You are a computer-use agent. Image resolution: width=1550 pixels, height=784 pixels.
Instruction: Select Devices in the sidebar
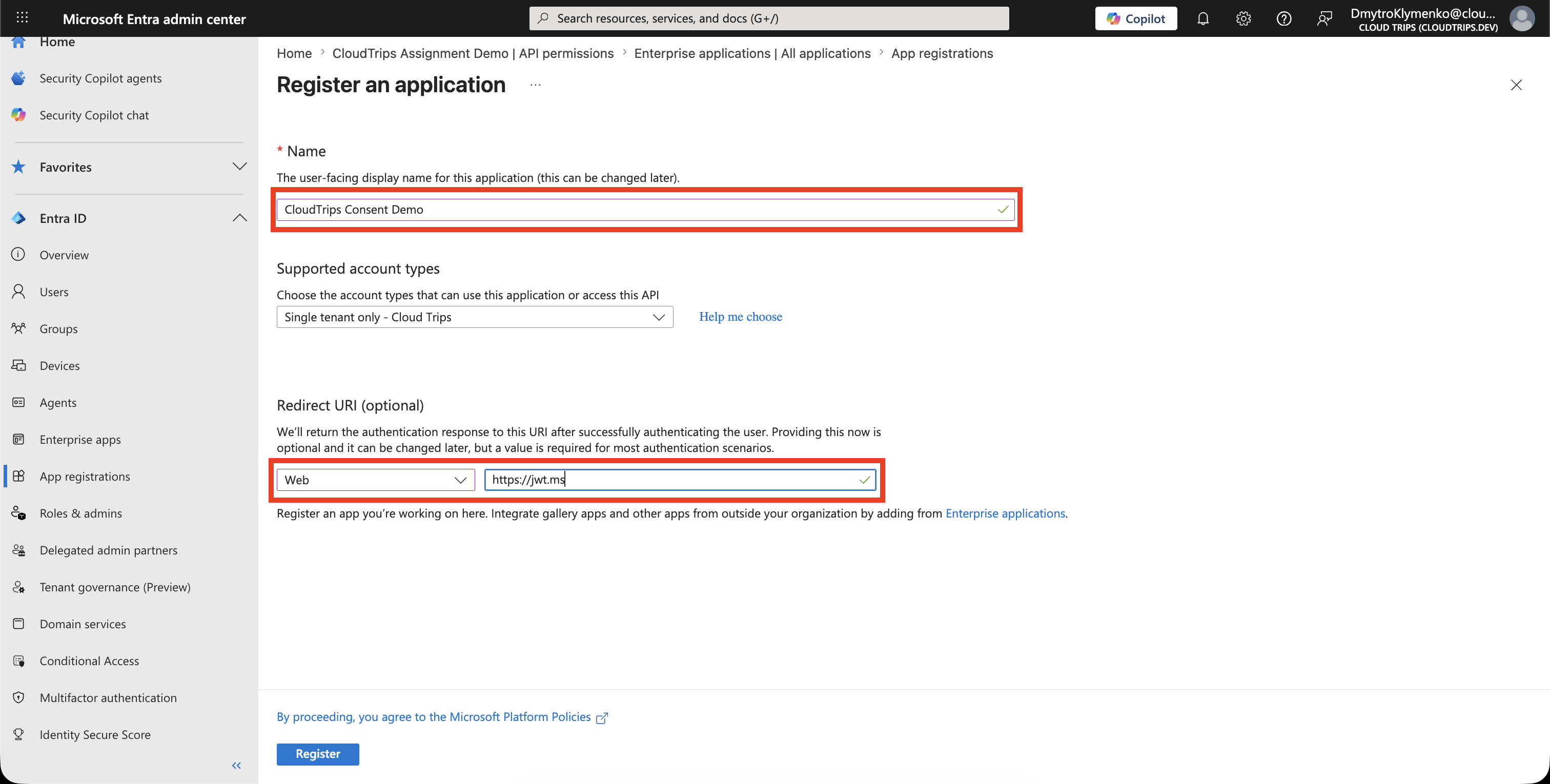pyautogui.click(x=59, y=366)
